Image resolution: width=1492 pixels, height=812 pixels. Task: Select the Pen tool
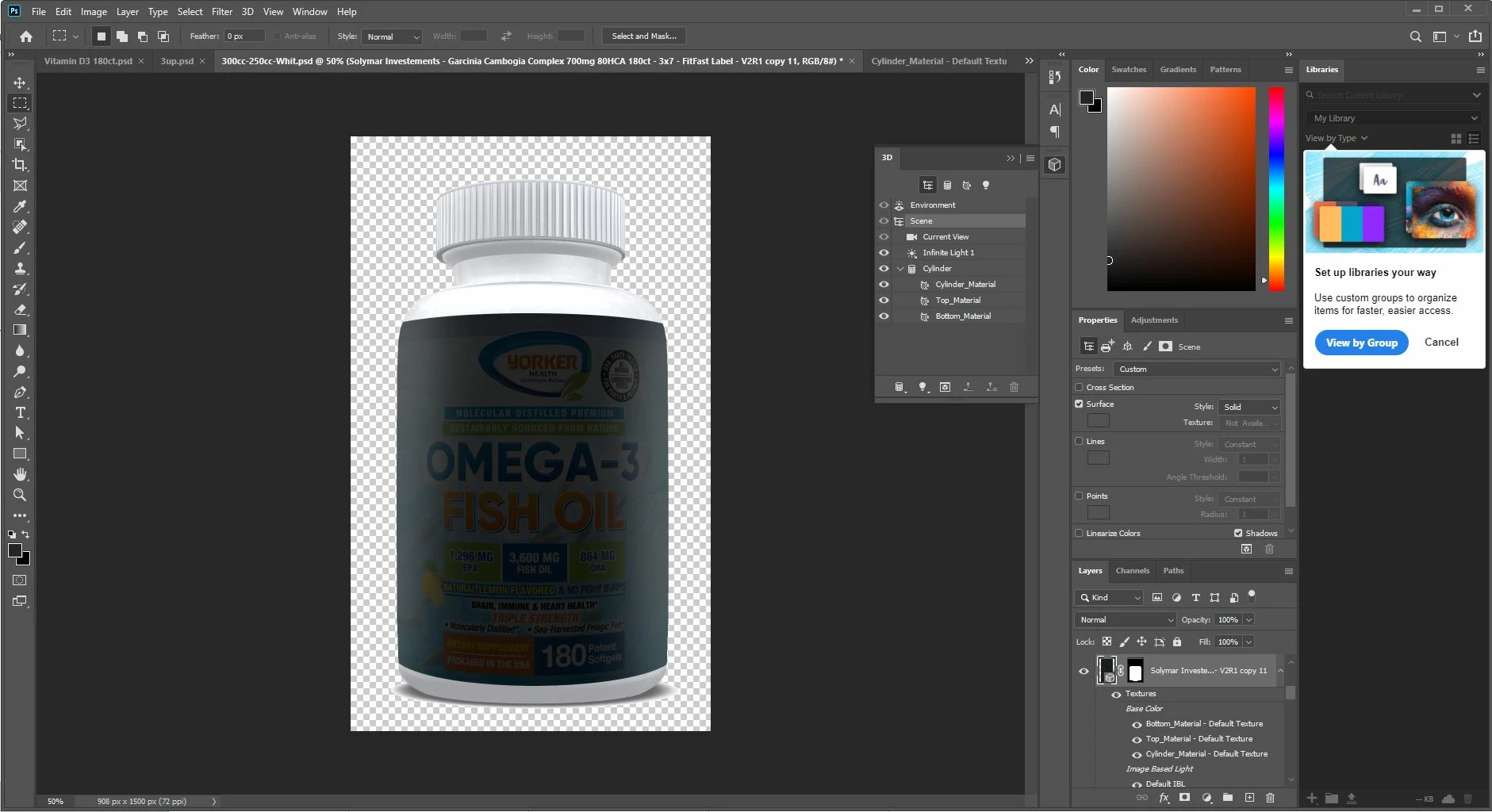click(x=20, y=392)
